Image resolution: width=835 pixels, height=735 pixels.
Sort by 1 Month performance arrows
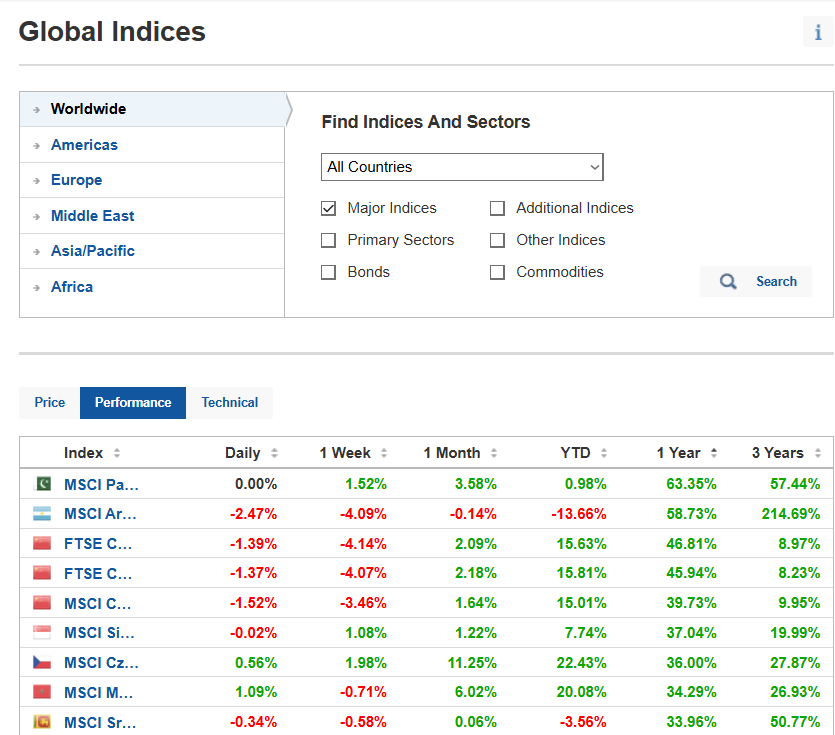point(493,453)
